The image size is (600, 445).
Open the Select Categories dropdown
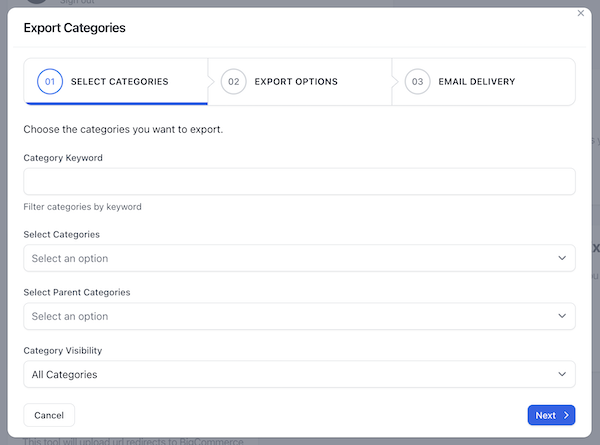(x=299, y=258)
